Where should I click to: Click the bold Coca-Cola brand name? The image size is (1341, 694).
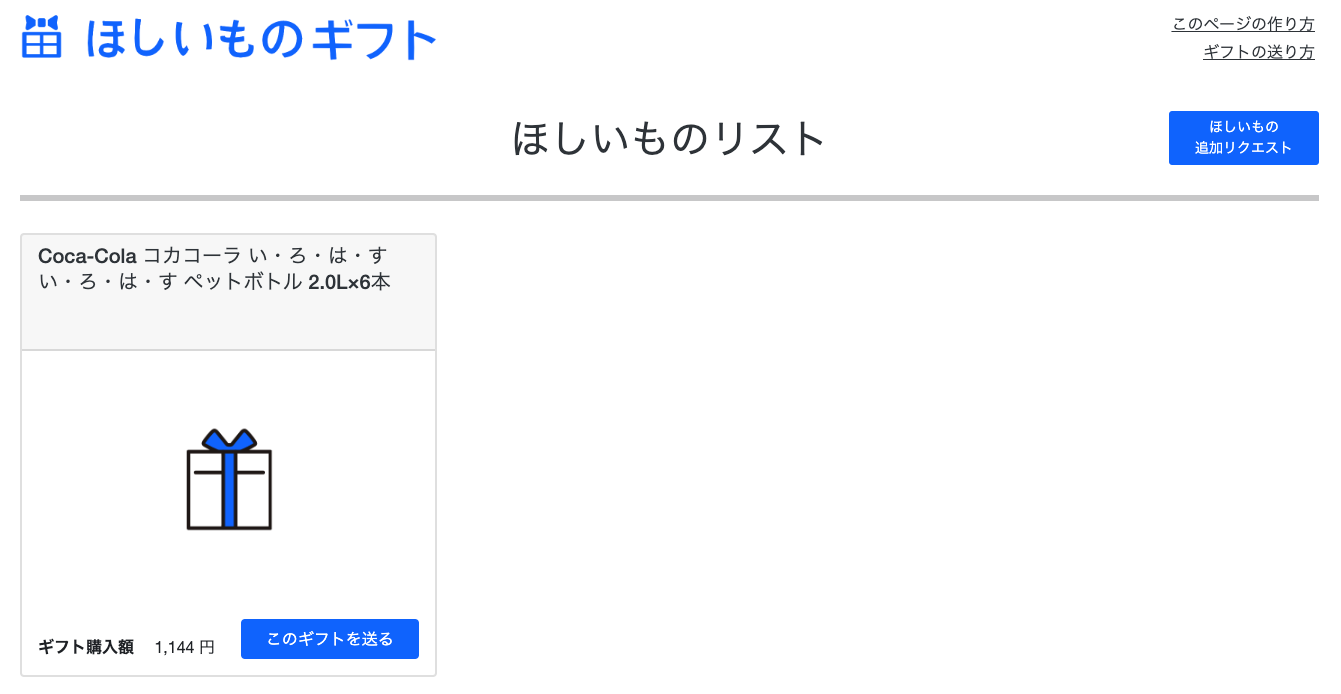(87, 256)
